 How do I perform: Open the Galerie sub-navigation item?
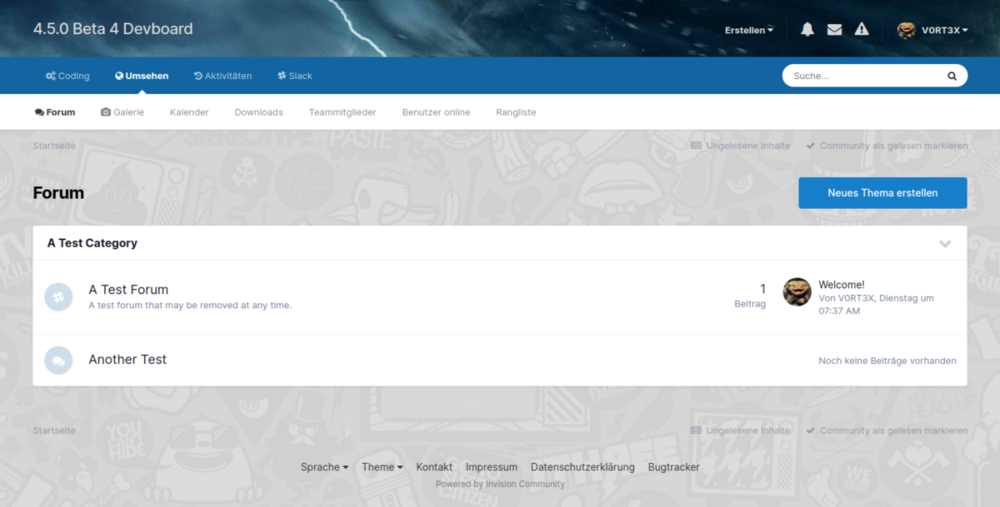[x=122, y=112]
